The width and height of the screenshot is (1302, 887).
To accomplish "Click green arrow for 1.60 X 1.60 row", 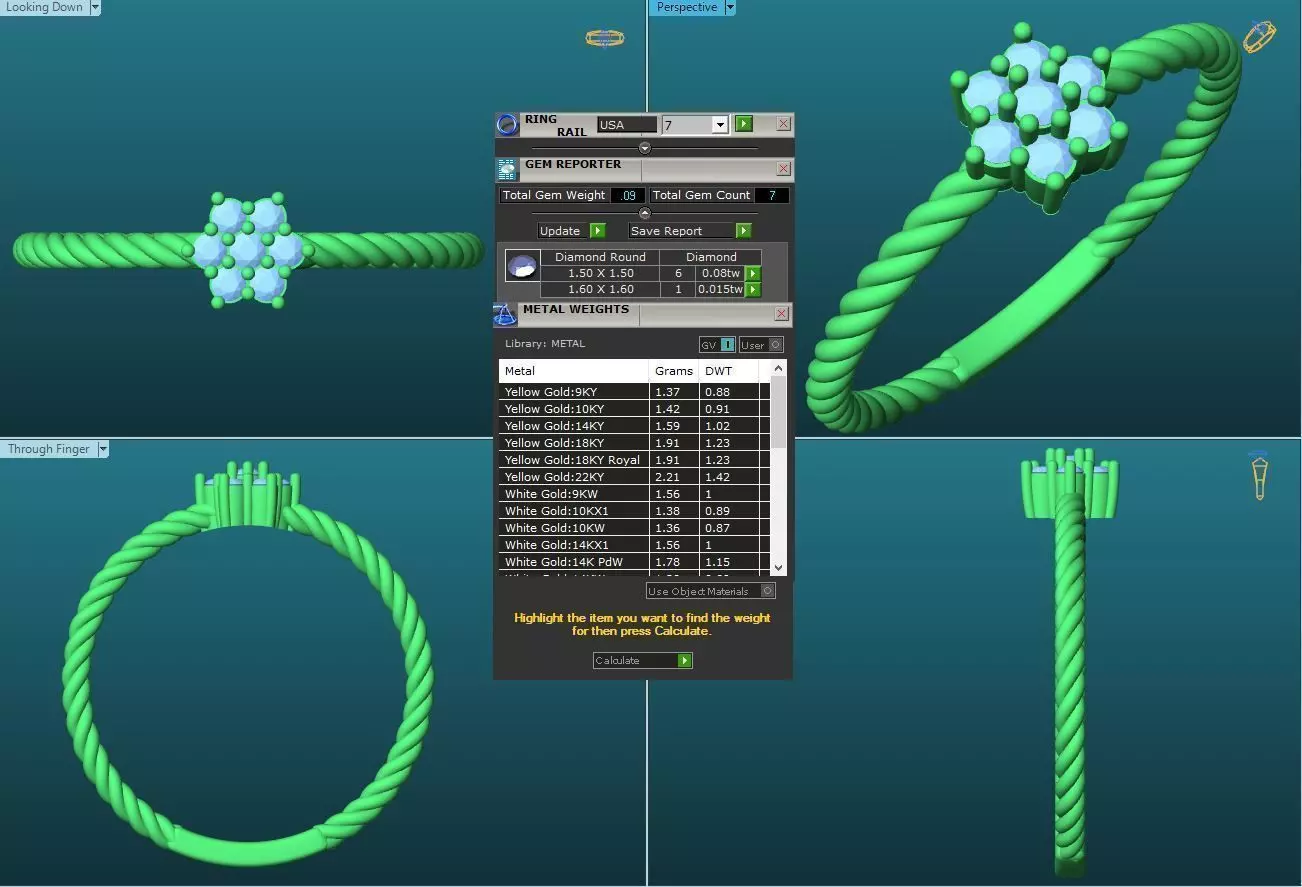I will coord(753,290).
